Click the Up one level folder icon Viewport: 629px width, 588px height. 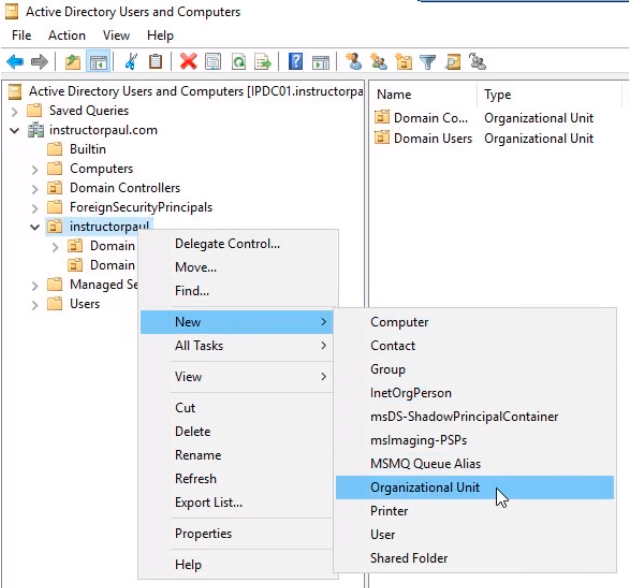pyautogui.click(x=73, y=62)
